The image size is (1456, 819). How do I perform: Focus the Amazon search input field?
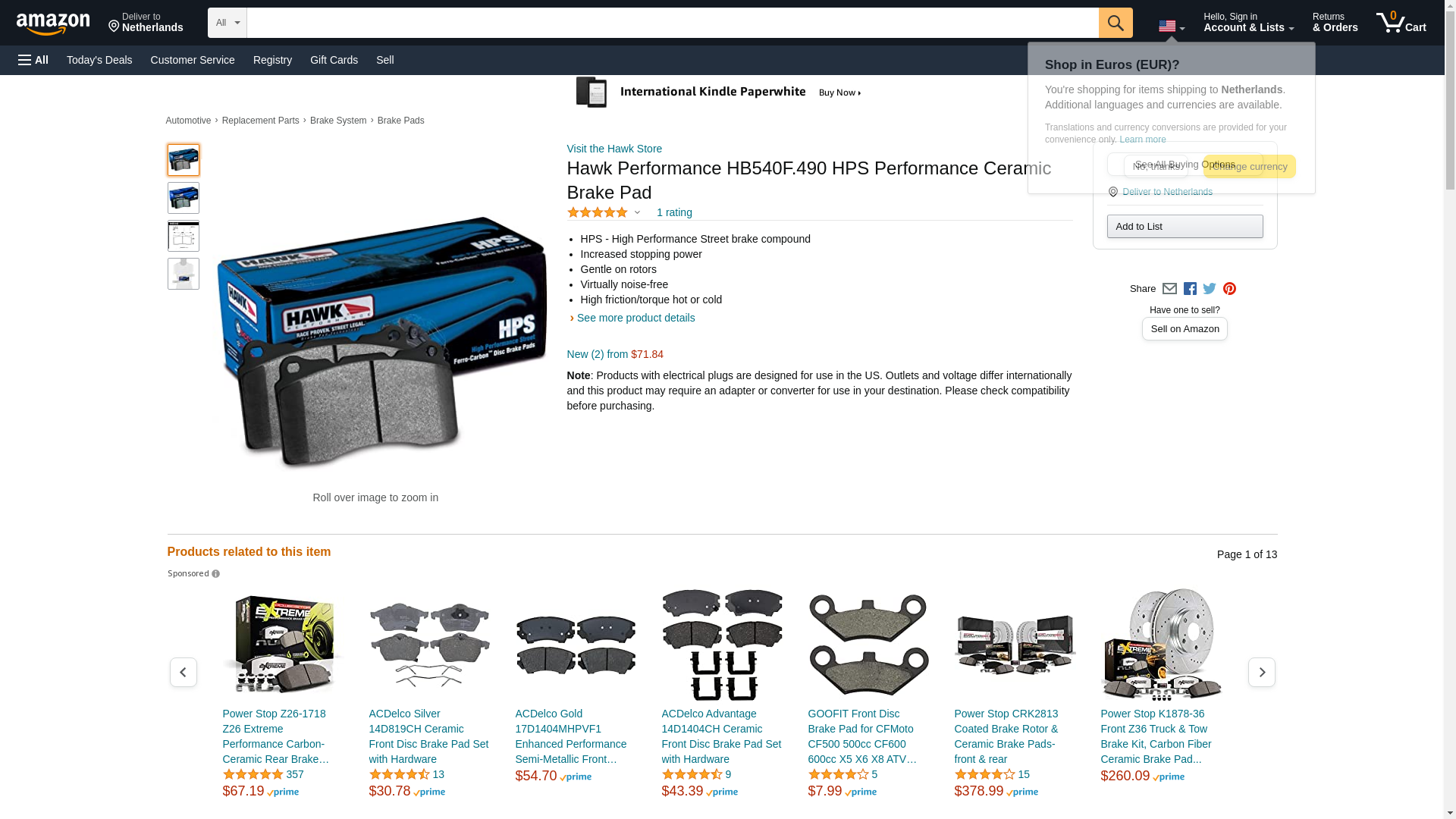tap(672, 23)
